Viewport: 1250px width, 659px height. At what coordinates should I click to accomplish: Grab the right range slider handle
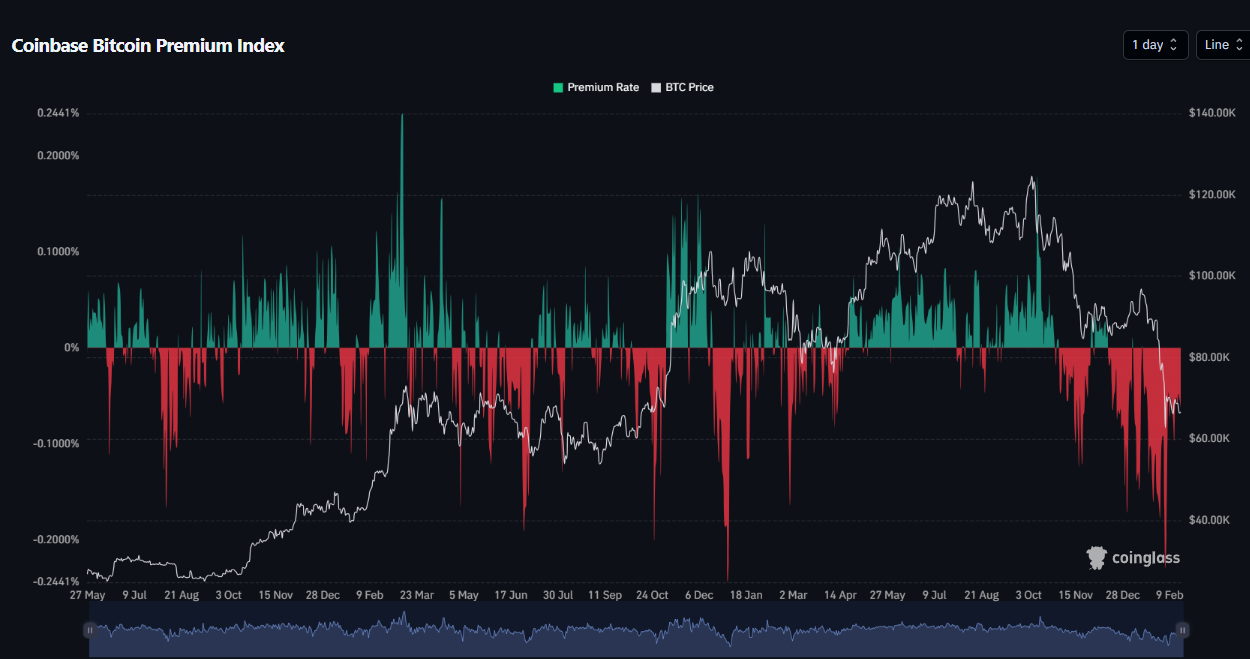pos(1182,630)
